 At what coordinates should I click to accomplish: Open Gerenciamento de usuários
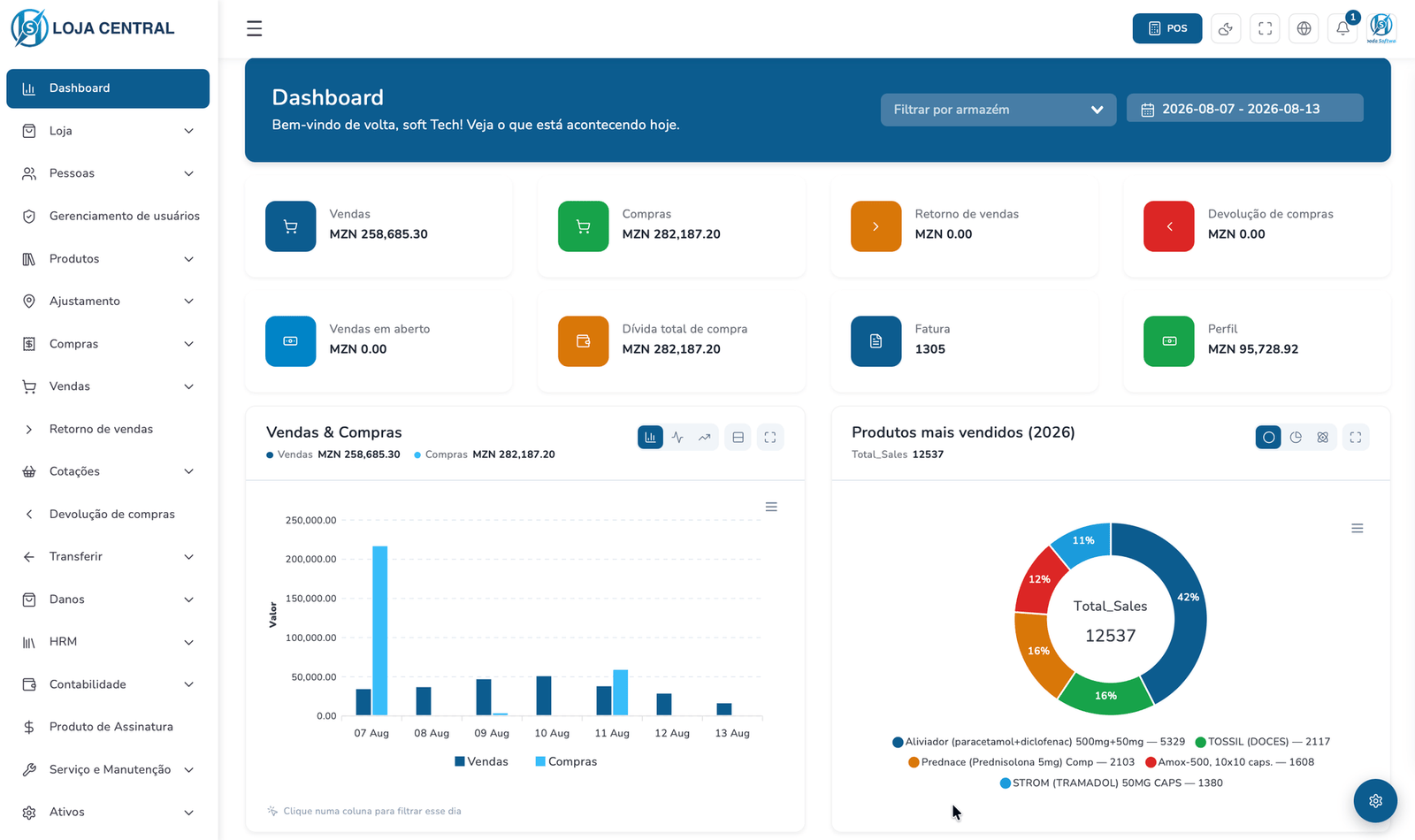[108, 216]
